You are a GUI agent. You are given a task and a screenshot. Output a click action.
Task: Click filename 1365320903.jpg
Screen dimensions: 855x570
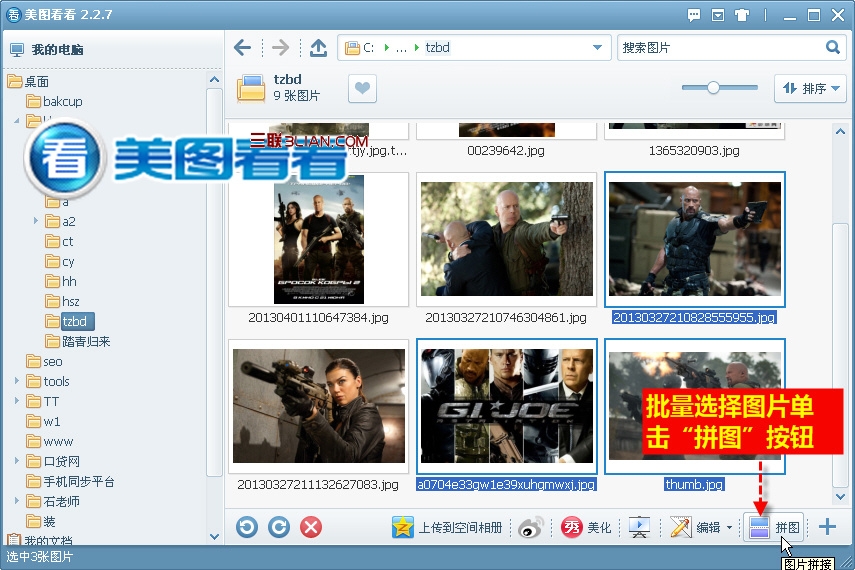694,151
